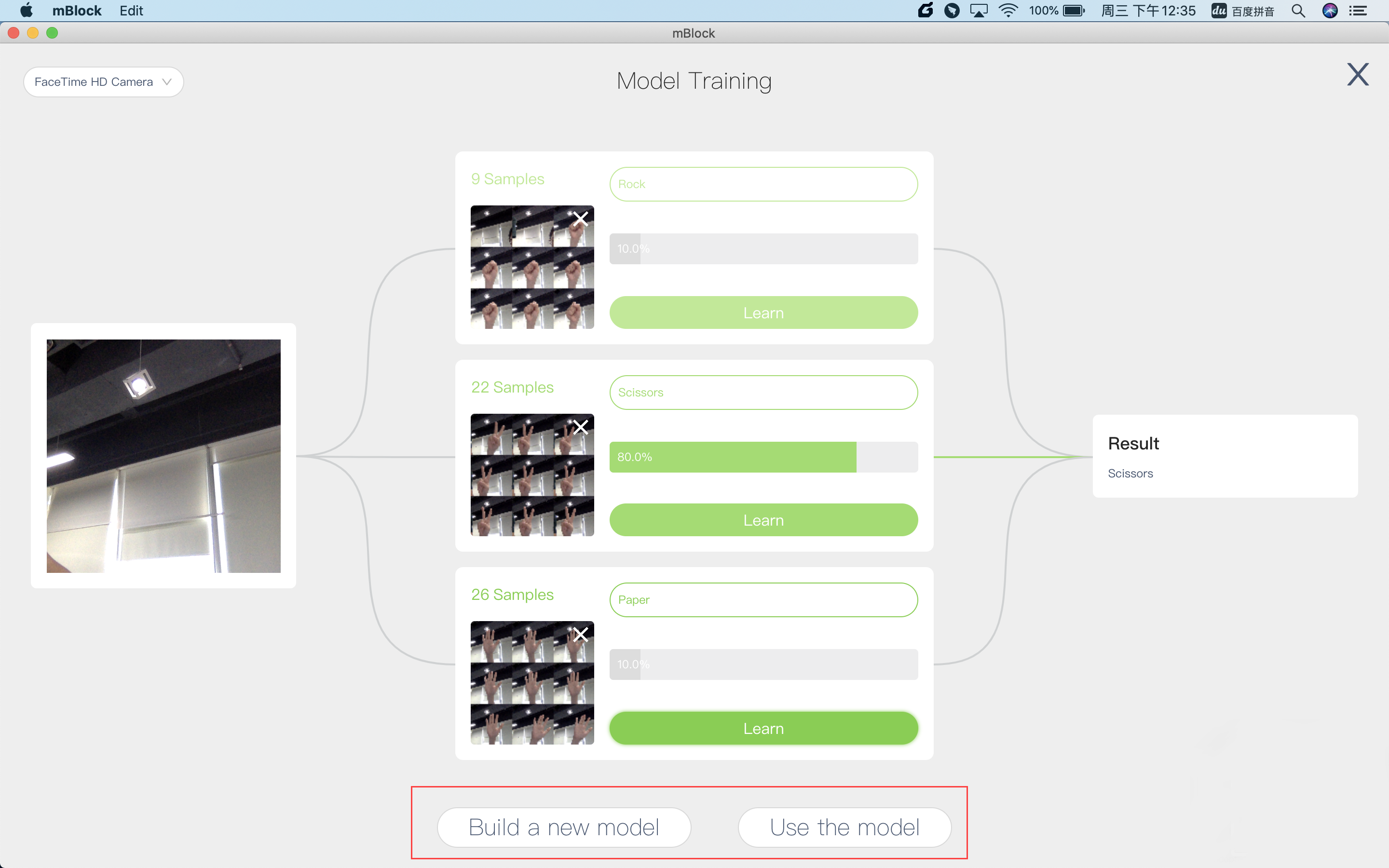Screen dimensions: 1389x868
Task: Click the mBlock application menu
Action: coord(75,11)
